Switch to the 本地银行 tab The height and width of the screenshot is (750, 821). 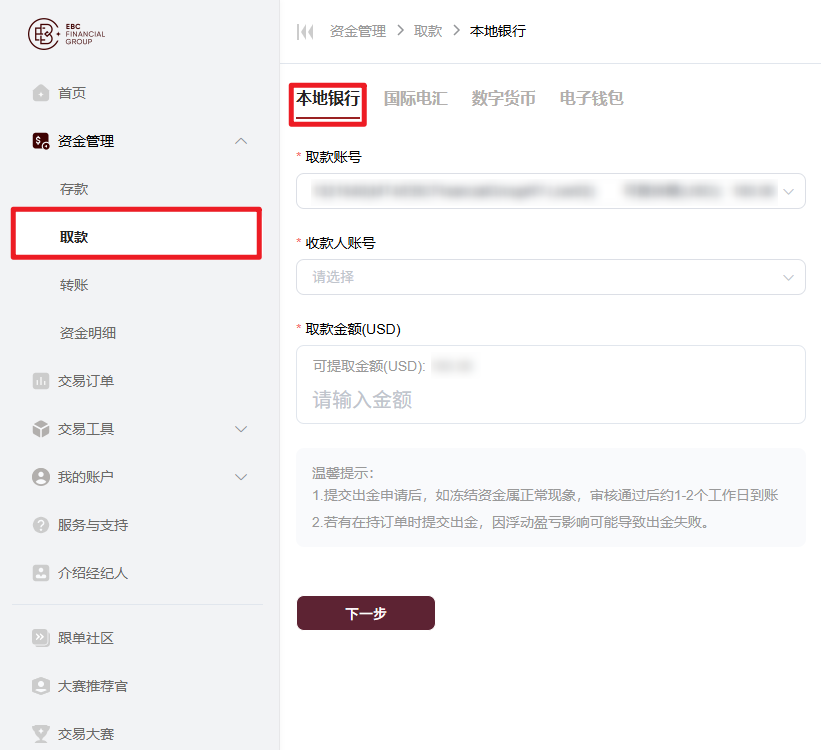pos(328,98)
